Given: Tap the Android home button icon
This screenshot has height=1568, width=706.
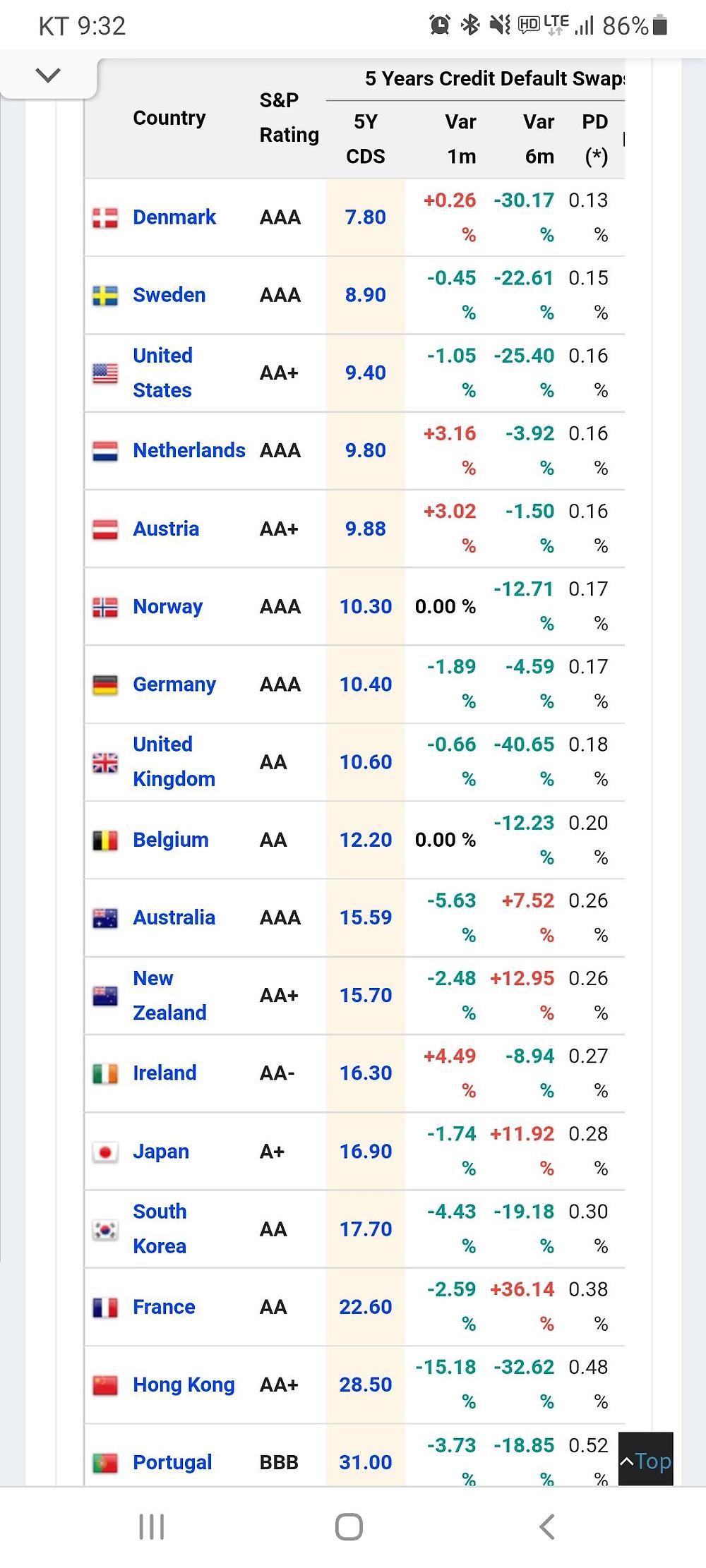Looking at the screenshot, I should (349, 1526).
